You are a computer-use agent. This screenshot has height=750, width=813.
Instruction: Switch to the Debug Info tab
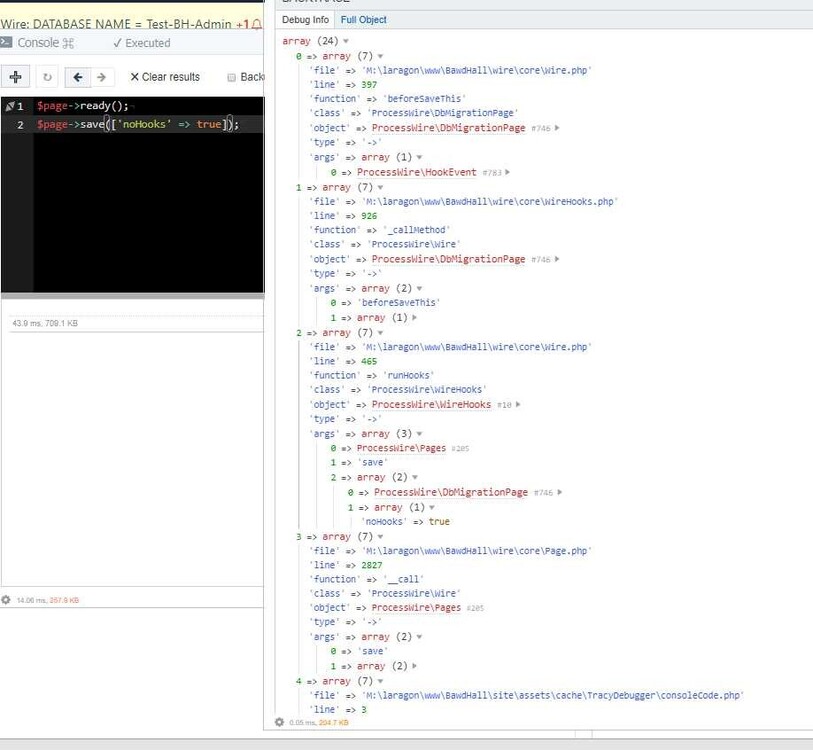(x=305, y=19)
